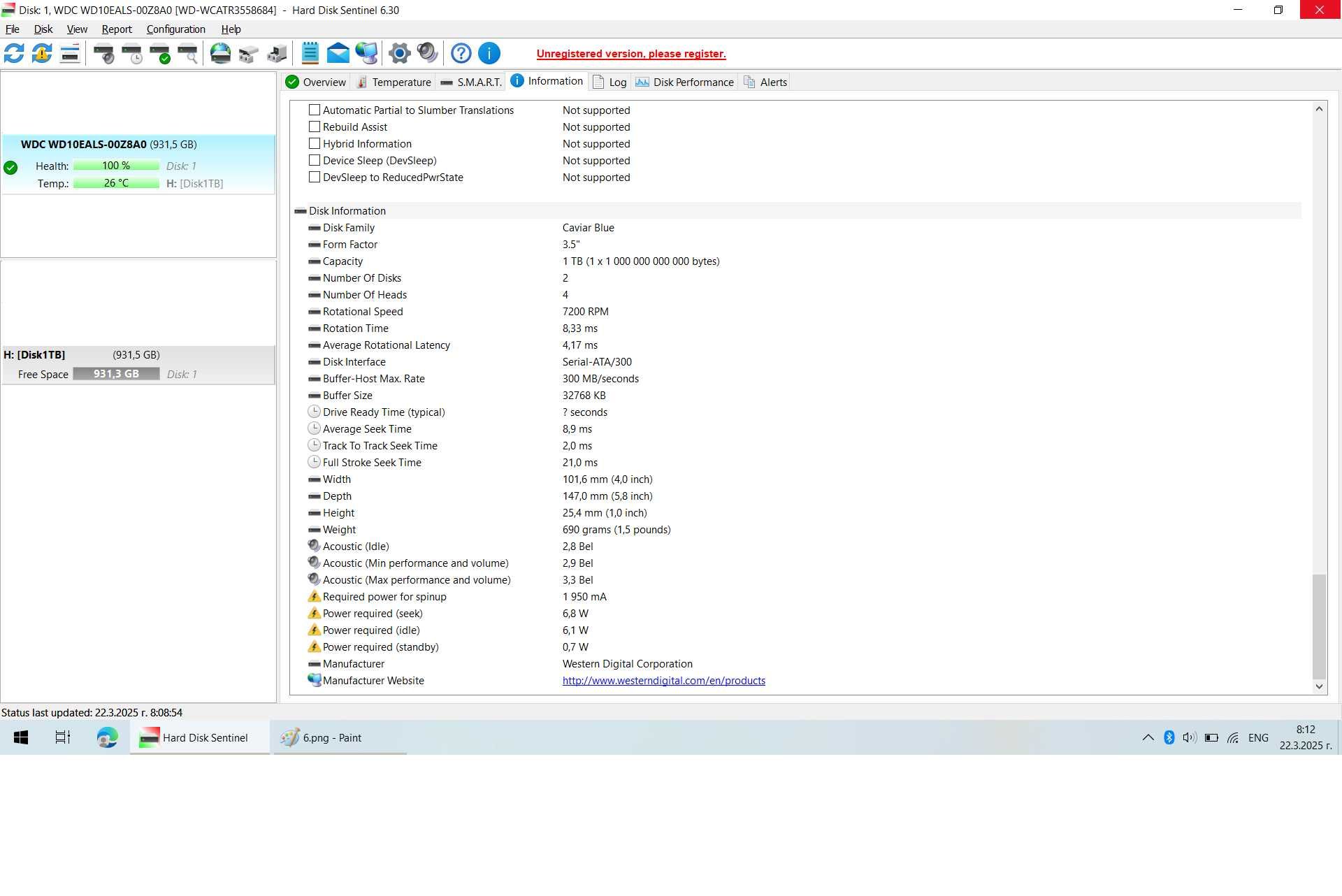Toggle Automatic Partial to Slumber Translations checkbox

(x=315, y=110)
